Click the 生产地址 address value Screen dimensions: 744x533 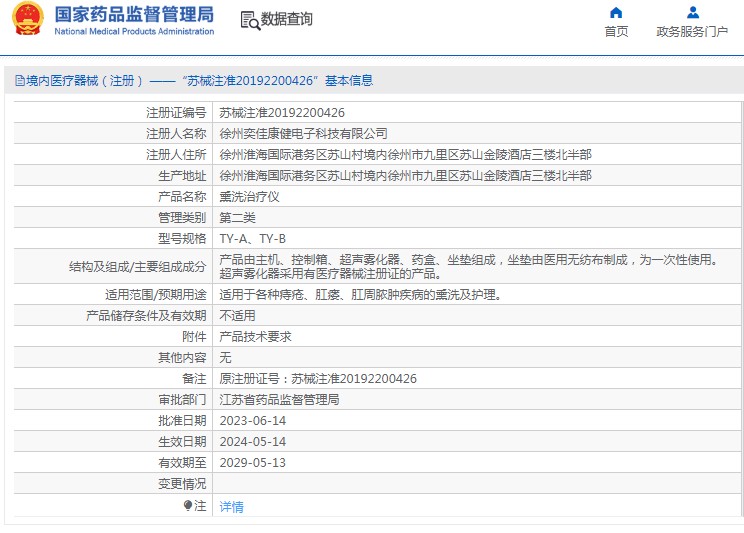coord(405,176)
